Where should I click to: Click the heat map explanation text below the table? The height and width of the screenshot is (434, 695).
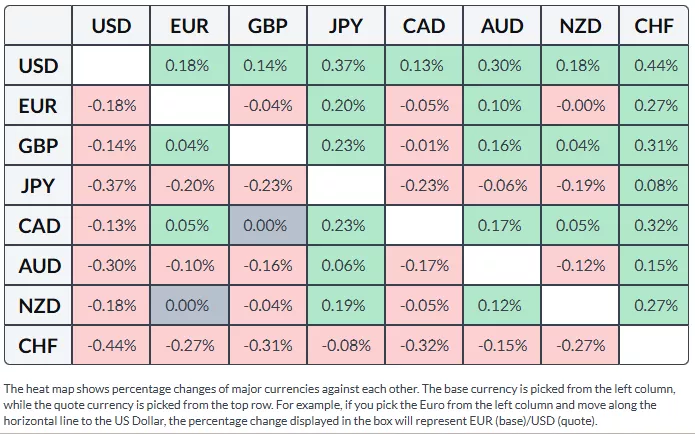[x=340, y=405]
